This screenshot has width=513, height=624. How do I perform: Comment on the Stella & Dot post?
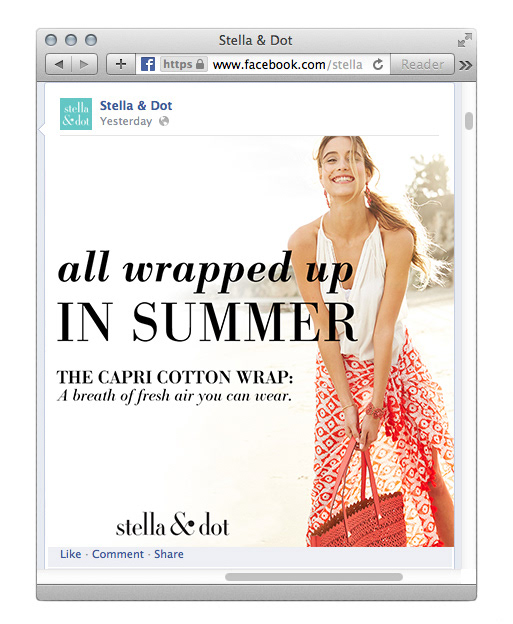118,554
